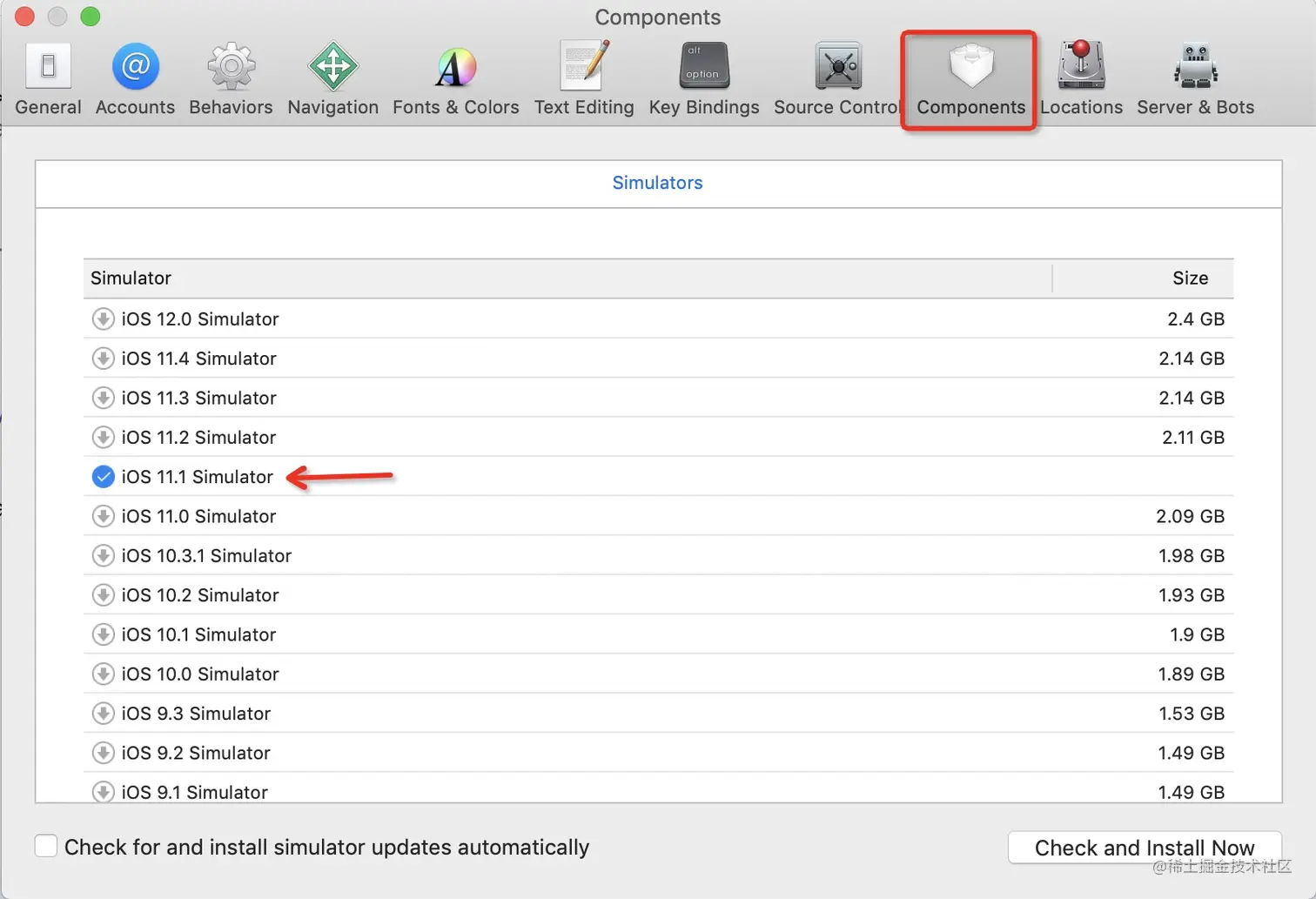
Task: Select the 'iOS 10.3.1 Simulator' row text
Action: pyautogui.click(x=206, y=556)
